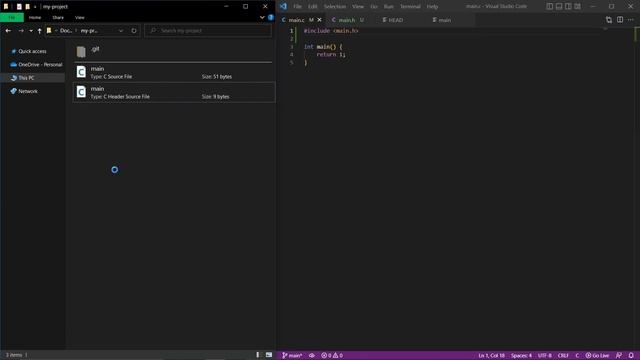
Task: Open VS Code View menu
Action: click(x=358, y=7)
